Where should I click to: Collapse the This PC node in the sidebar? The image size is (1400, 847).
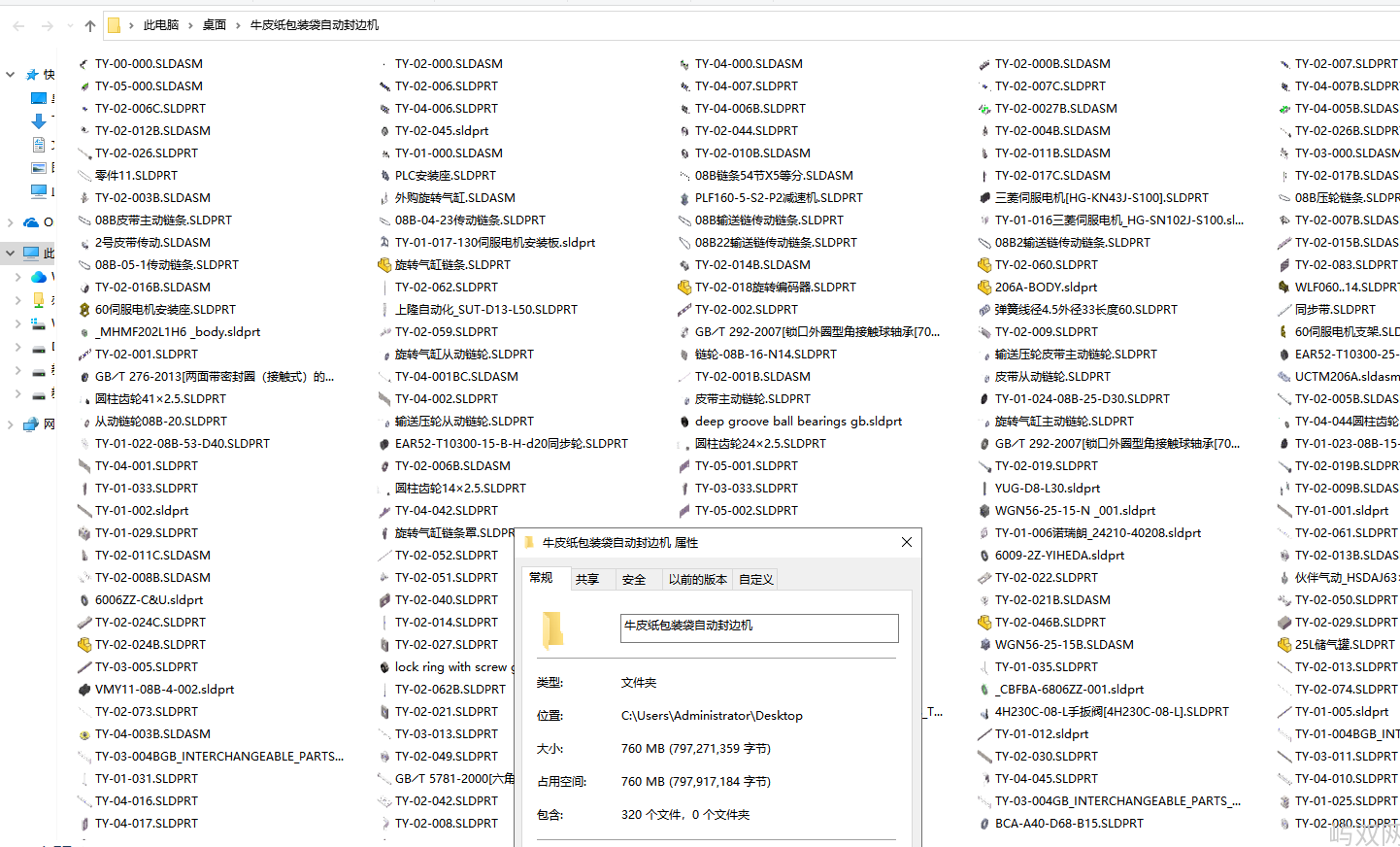[11, 254]
